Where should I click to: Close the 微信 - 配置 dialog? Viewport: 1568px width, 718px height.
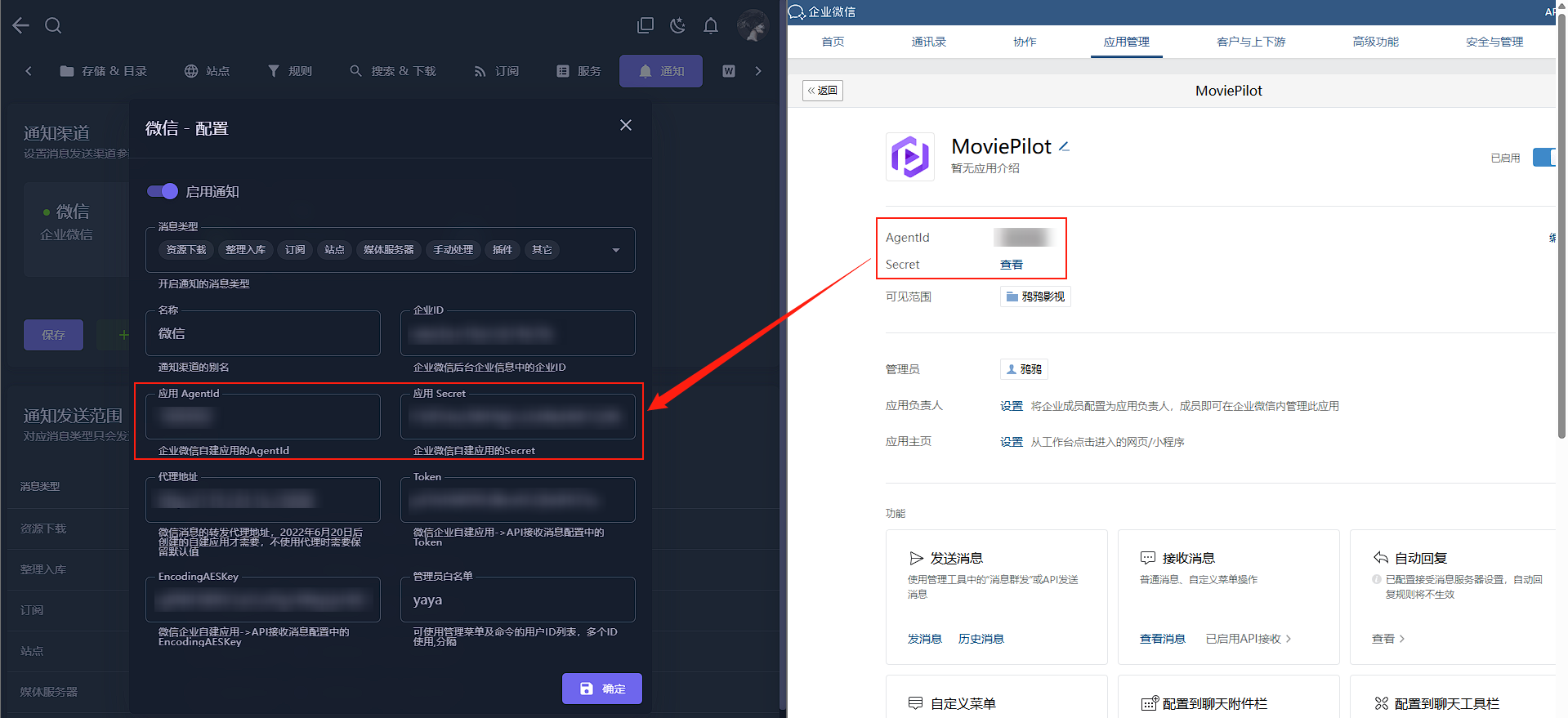626,125
